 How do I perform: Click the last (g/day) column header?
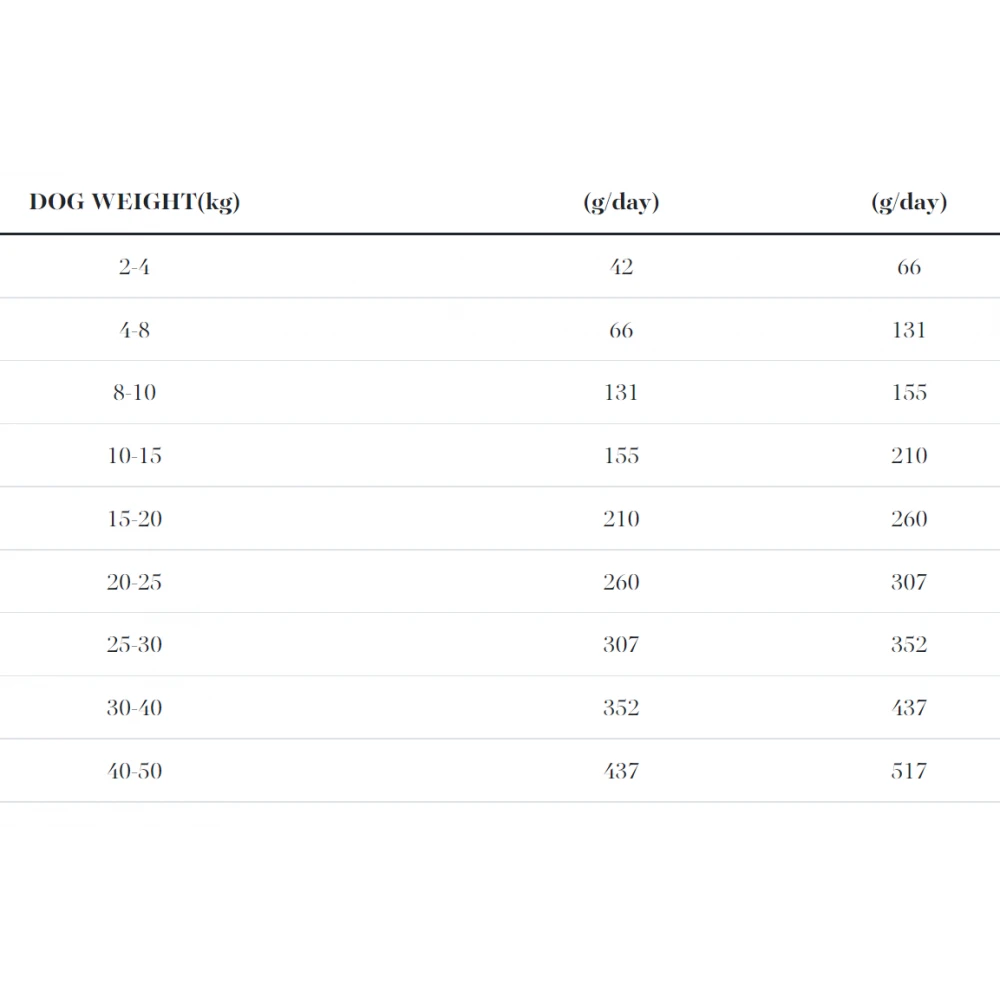(x=909, y=202)
